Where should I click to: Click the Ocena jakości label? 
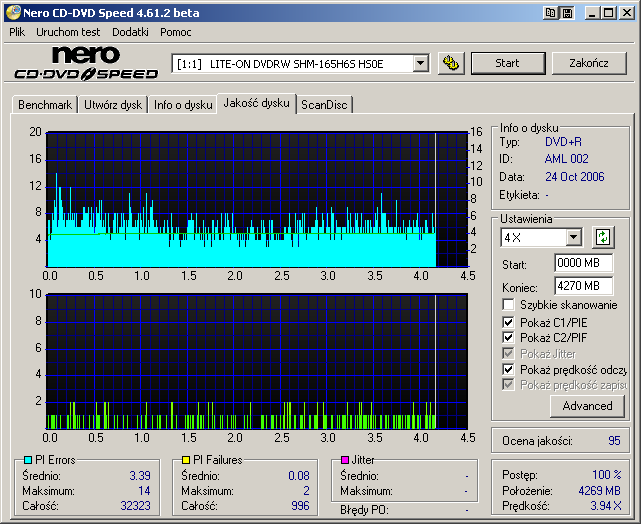pyautogui.click(x=537, y=441)
